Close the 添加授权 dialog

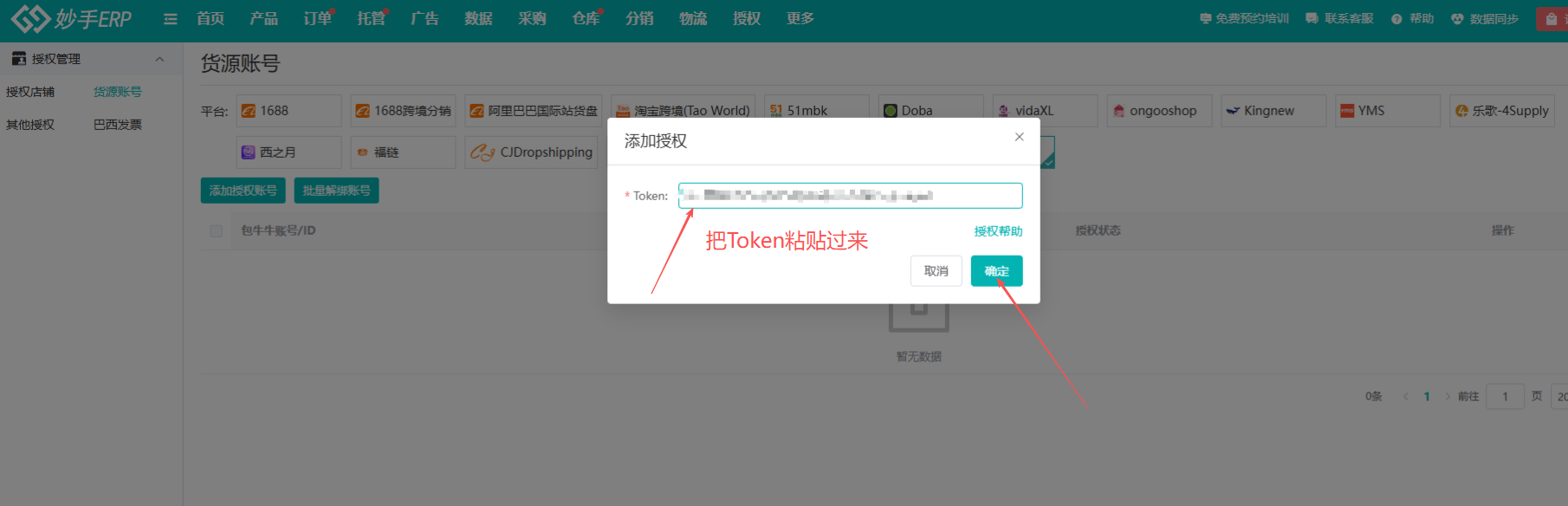tap(1020, 137)
